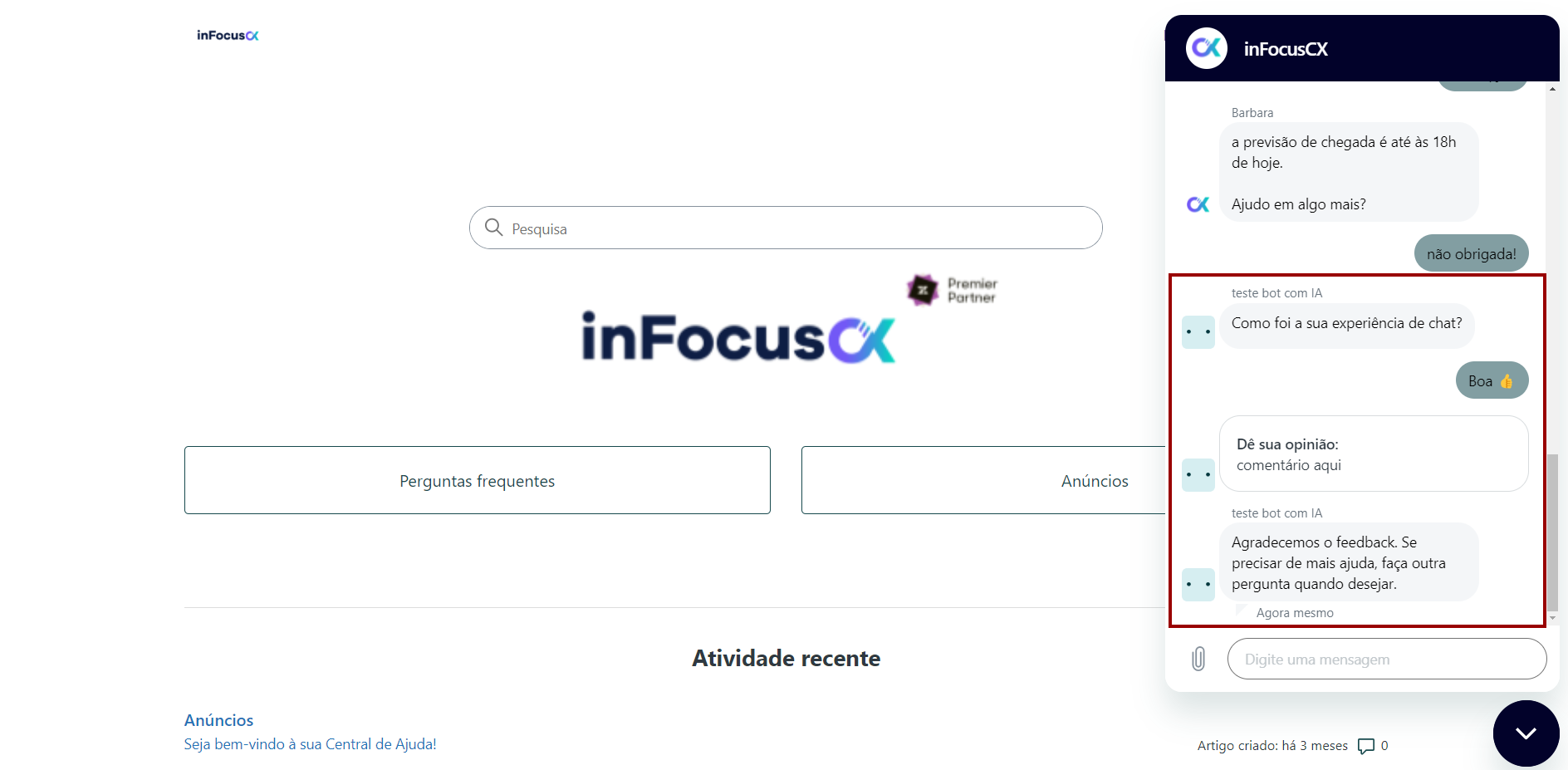Collapse the chat widget with chevron button

pyautogui.click(x=1526, y=733)
